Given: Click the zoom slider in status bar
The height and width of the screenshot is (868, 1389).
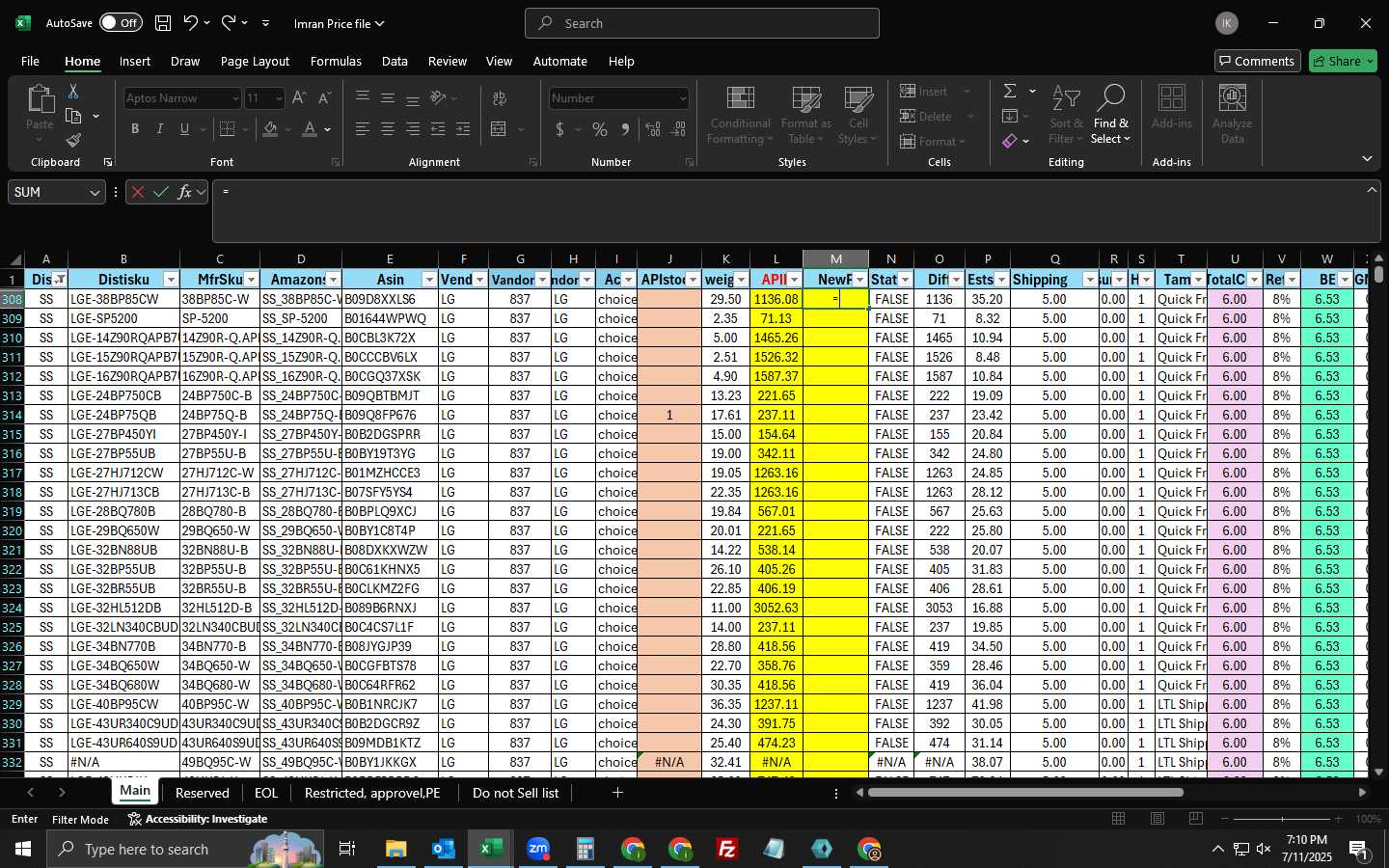Looking at the screenshot, I should pos(1281,819).
